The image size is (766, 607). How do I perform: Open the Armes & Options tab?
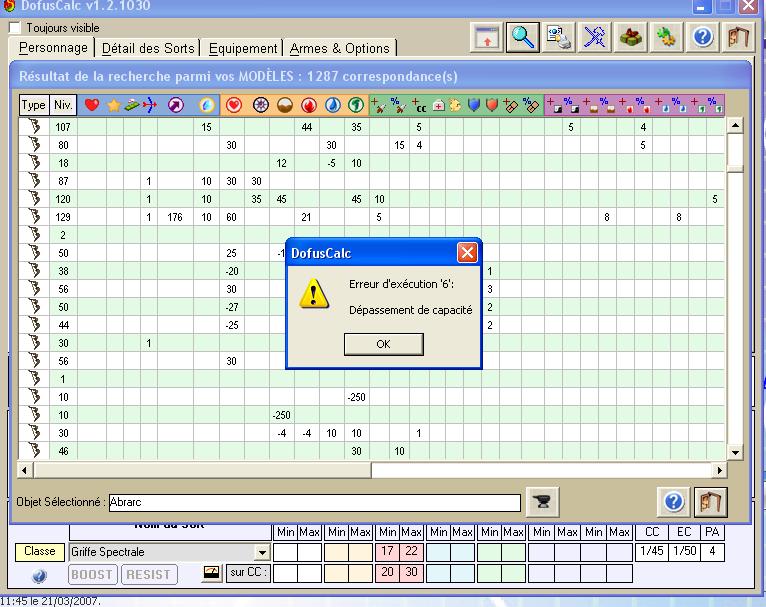click(340, 48)
